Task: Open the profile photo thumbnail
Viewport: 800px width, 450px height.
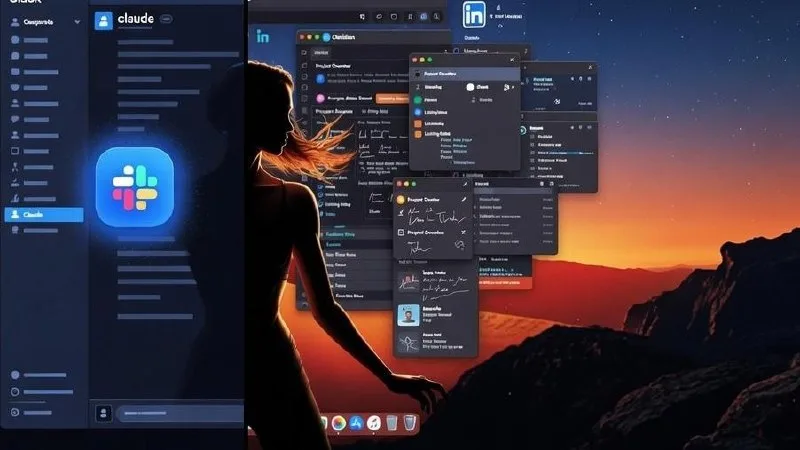Action: (408, 315)
